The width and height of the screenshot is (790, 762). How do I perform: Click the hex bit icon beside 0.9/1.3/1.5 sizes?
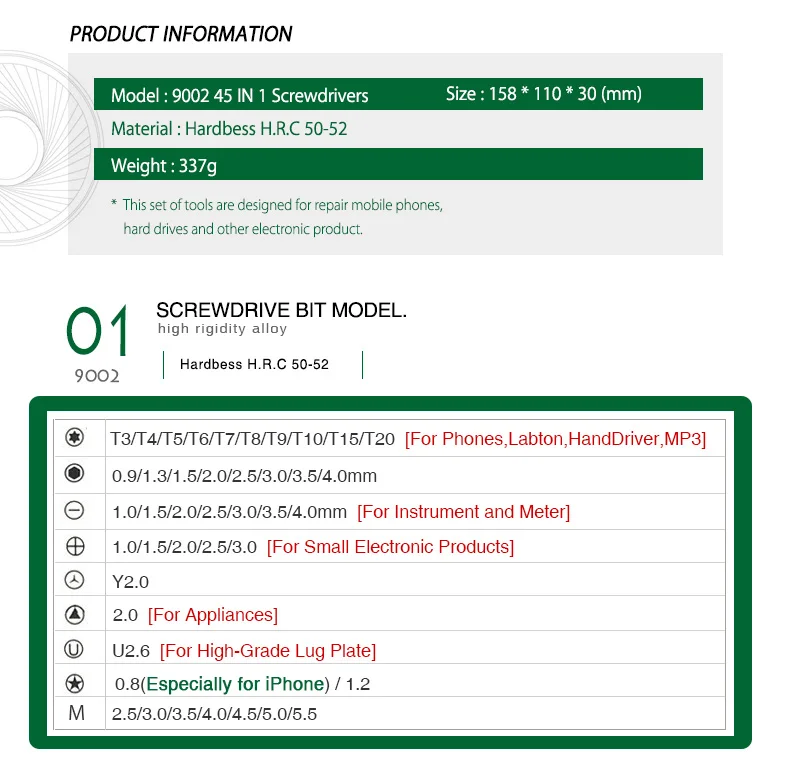(x=75, y=473)
